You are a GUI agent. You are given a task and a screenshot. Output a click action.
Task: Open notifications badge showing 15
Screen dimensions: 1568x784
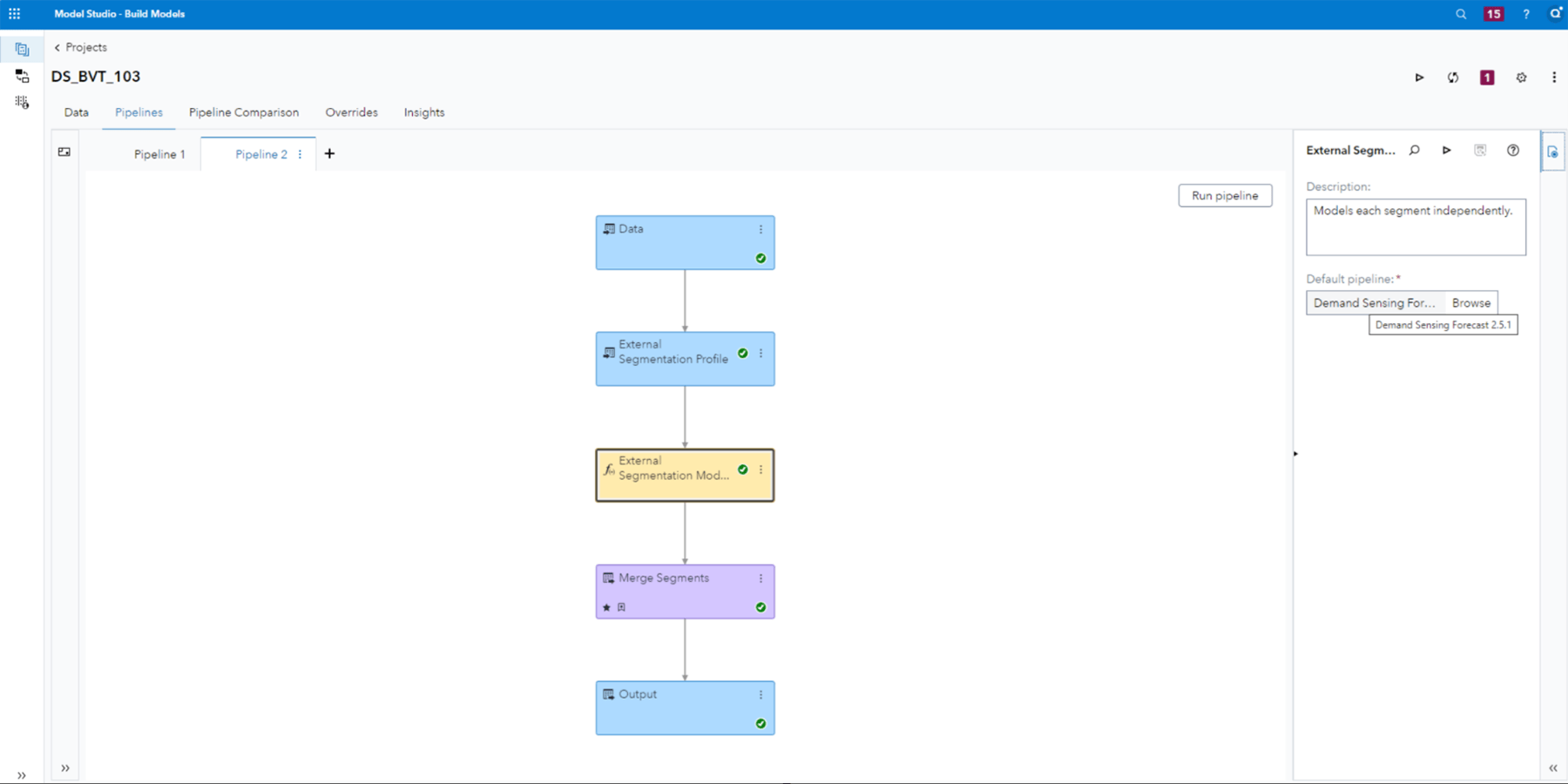pos(1493,14)
